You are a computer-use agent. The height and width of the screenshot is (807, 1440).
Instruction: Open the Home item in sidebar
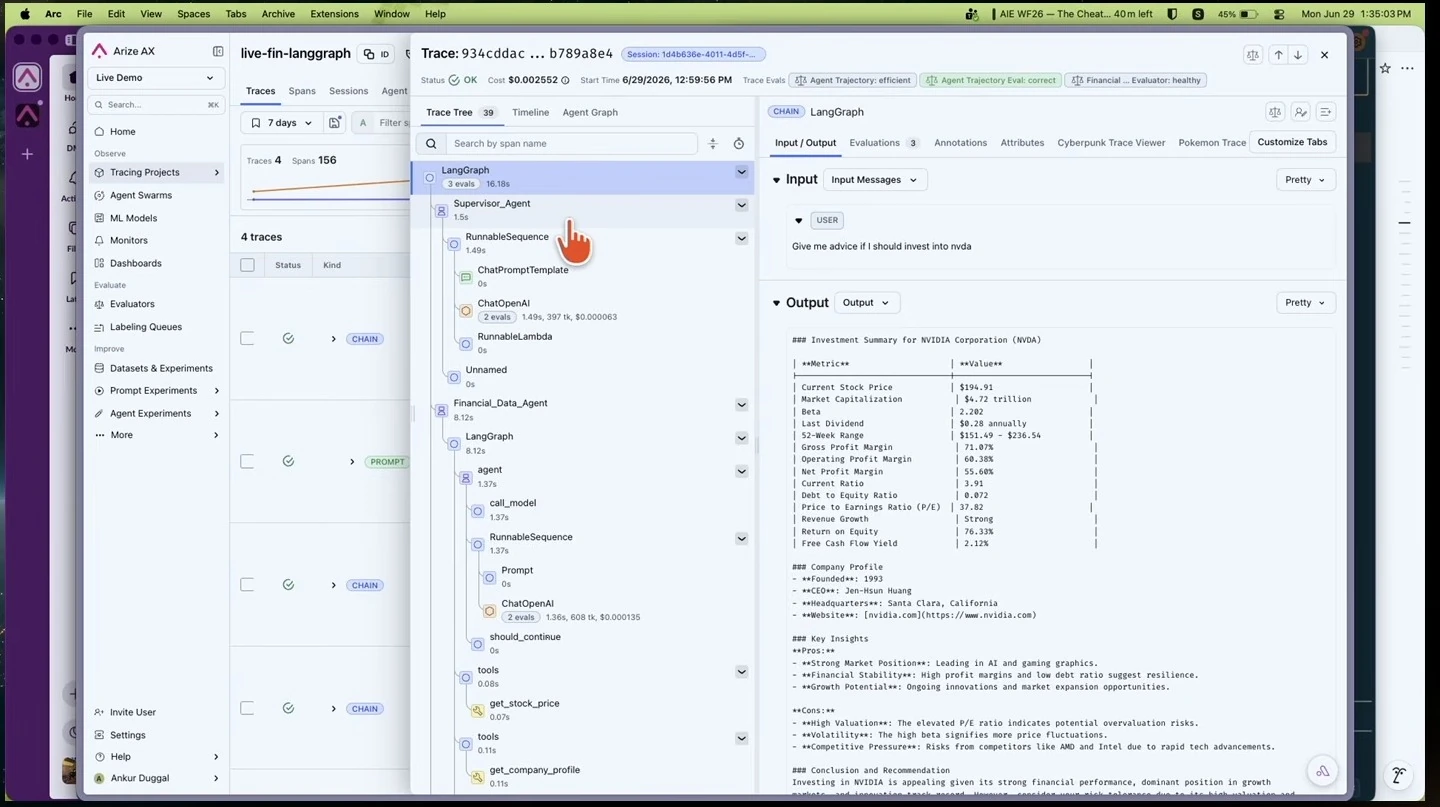[x=155, y=131]
